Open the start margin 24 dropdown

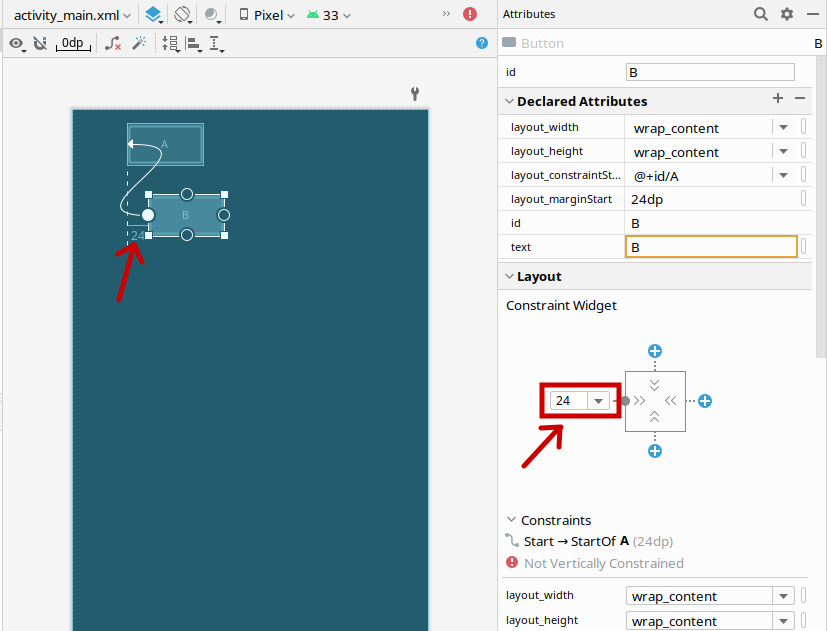(x=598, y=401)
